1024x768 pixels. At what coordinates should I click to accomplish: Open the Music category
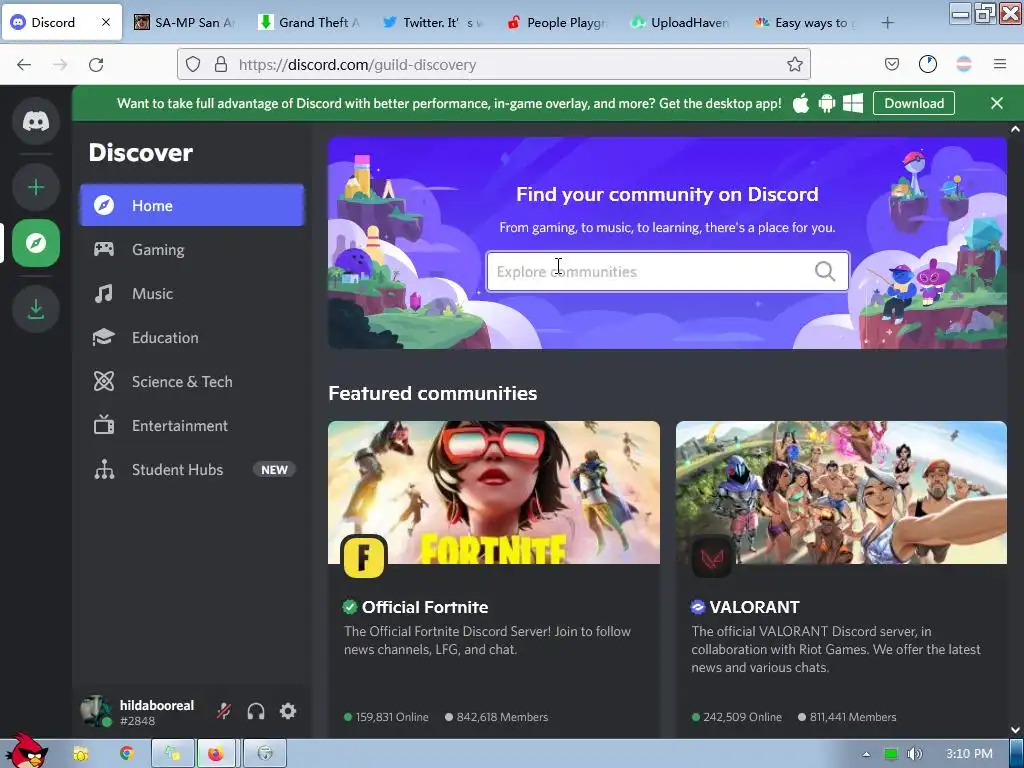point(192,293)
